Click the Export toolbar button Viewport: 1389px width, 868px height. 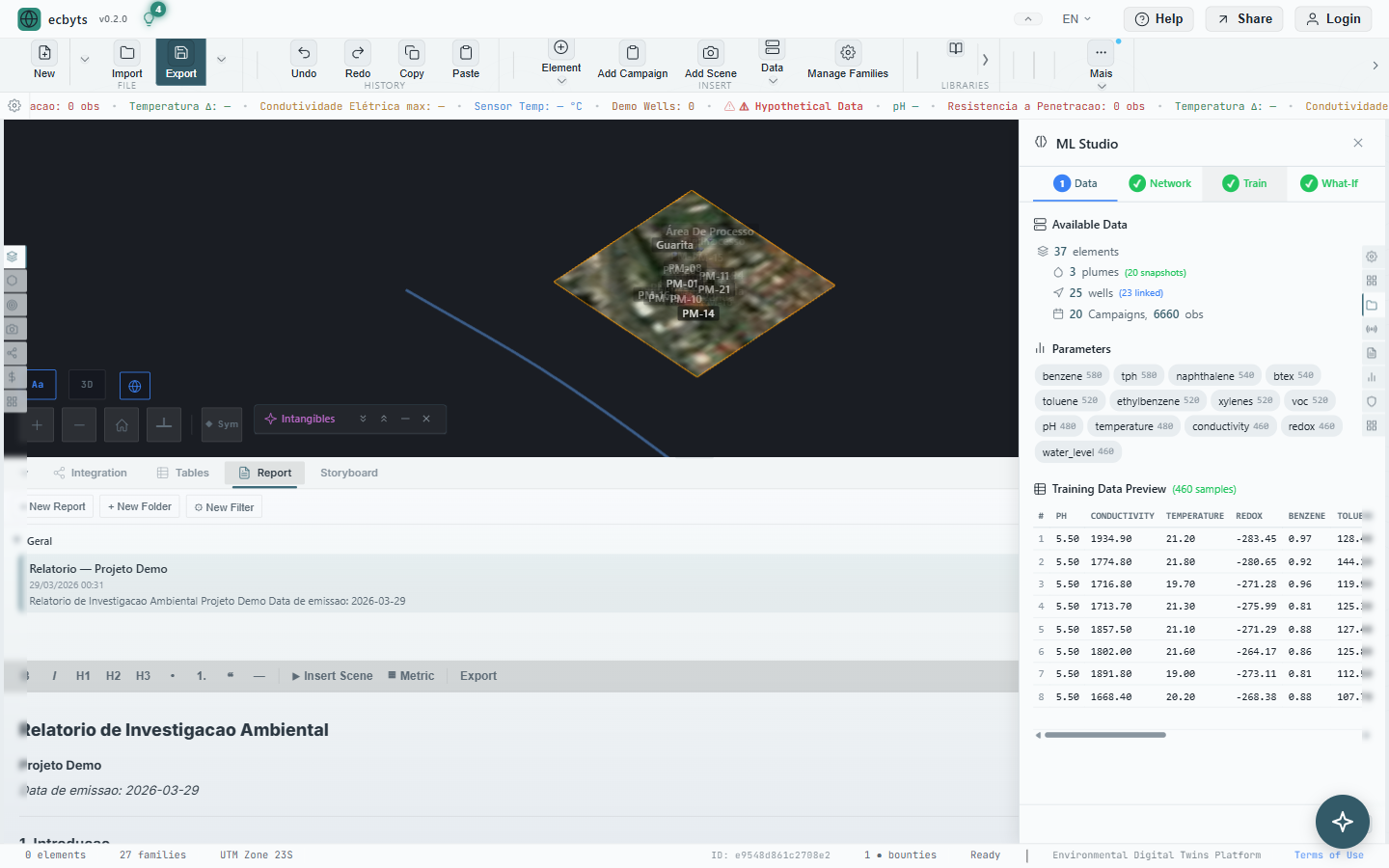[x=180, y=60]
